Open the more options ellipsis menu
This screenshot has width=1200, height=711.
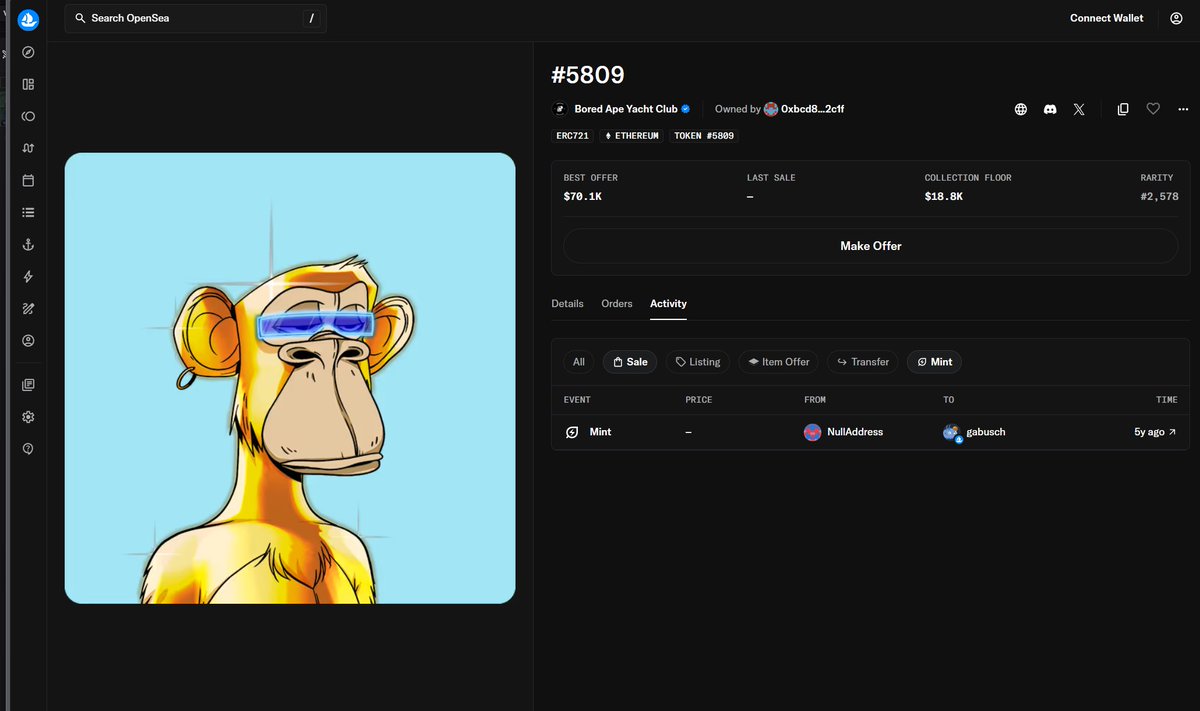click(x=1183, y=109)
